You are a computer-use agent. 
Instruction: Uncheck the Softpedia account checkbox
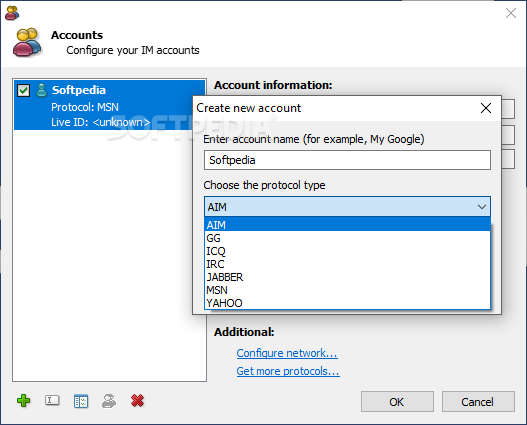click(24, 90)
